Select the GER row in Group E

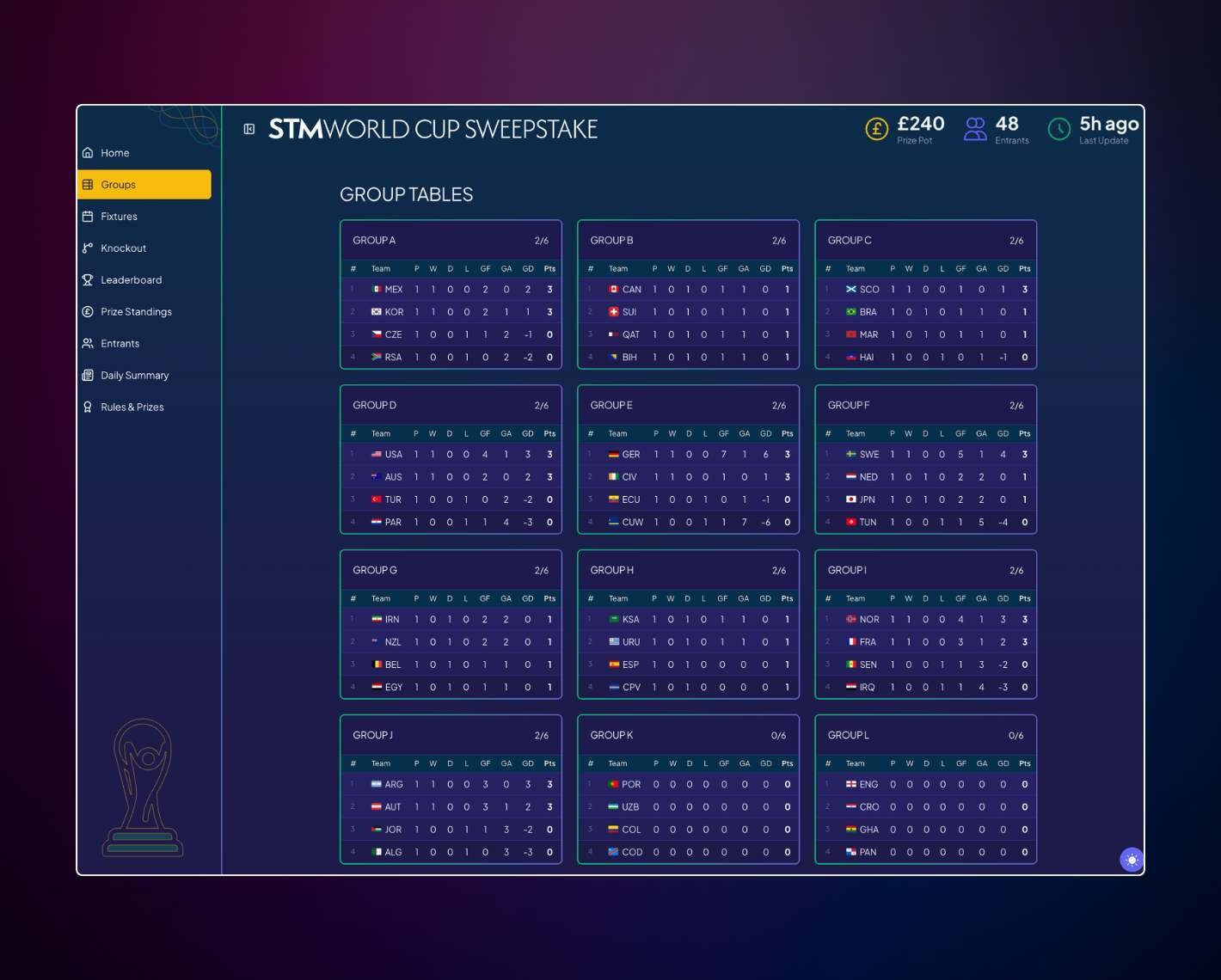688,455
